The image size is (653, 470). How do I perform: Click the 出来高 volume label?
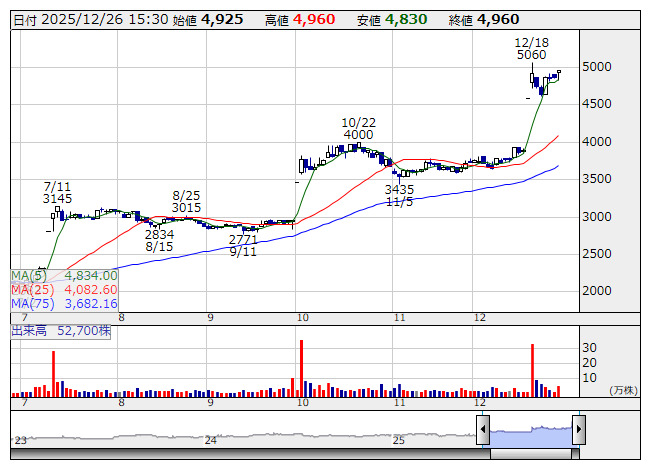click(29, 330)
